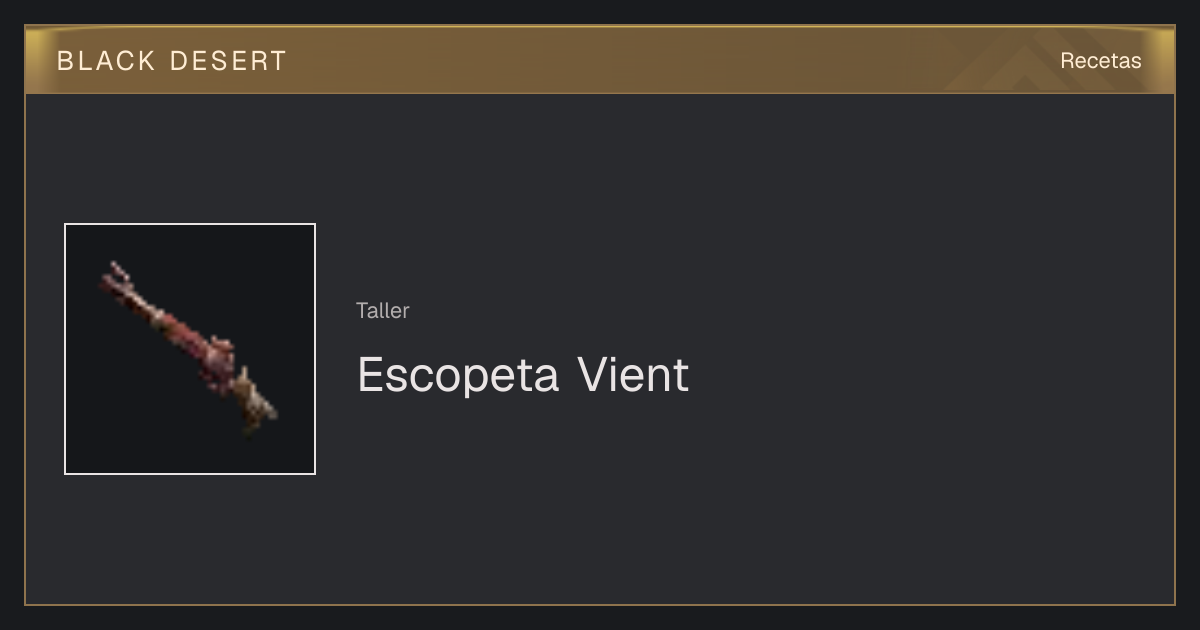Click the shotgun's middle mechanism in the icon
Viewport: 1200px width, 630px height.
(215, 355)
